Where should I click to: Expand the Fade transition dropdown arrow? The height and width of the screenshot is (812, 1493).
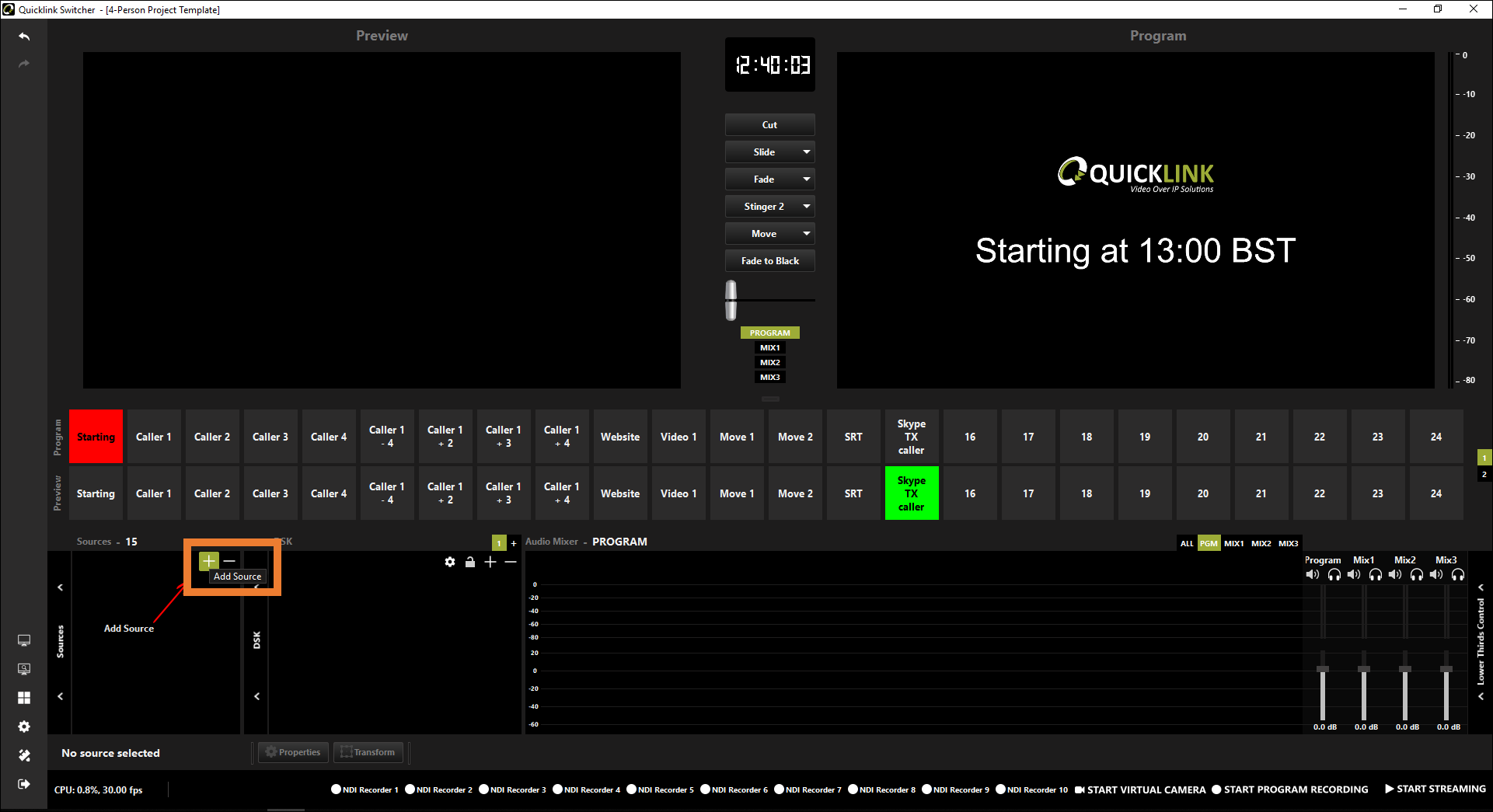point(807,179)
